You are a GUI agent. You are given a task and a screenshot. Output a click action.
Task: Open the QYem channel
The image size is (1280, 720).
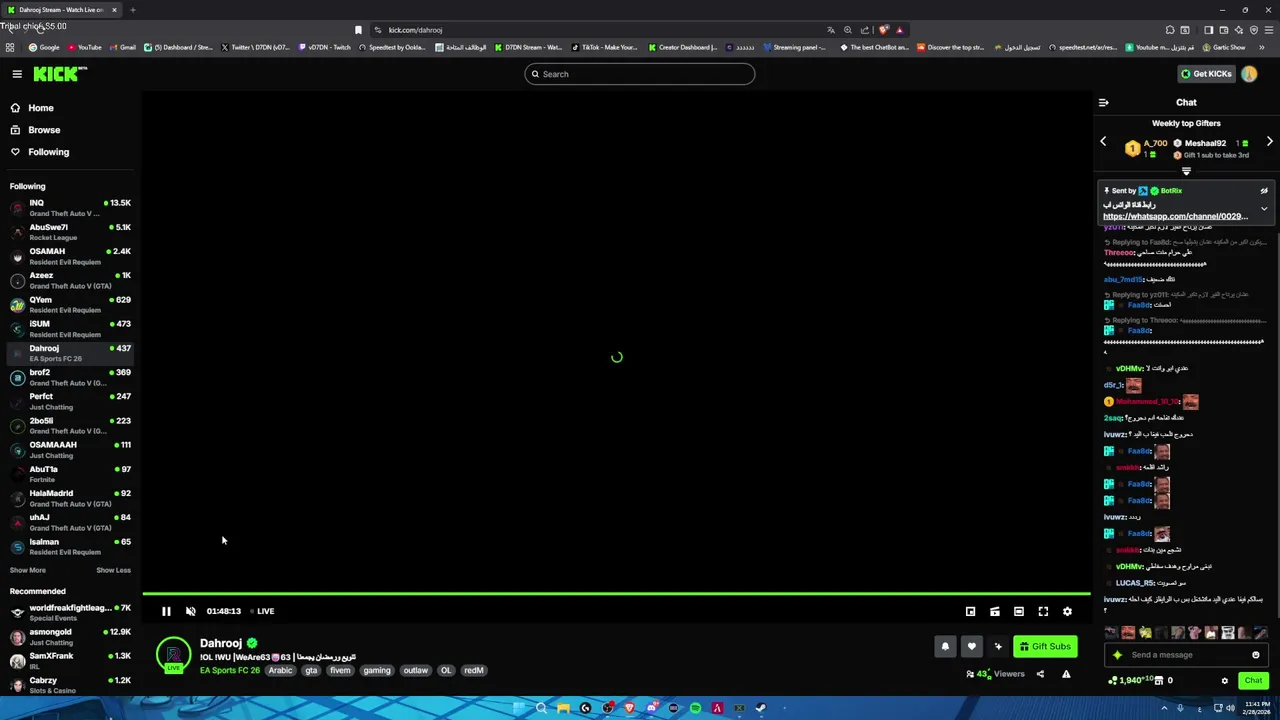point(70,305)
